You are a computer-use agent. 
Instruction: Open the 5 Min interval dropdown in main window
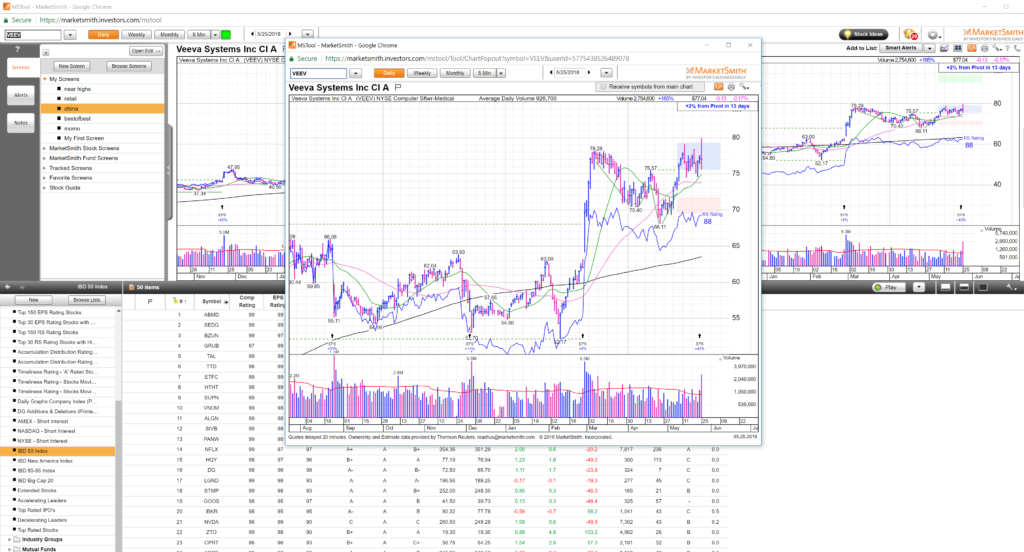click(x=215, y=35)
